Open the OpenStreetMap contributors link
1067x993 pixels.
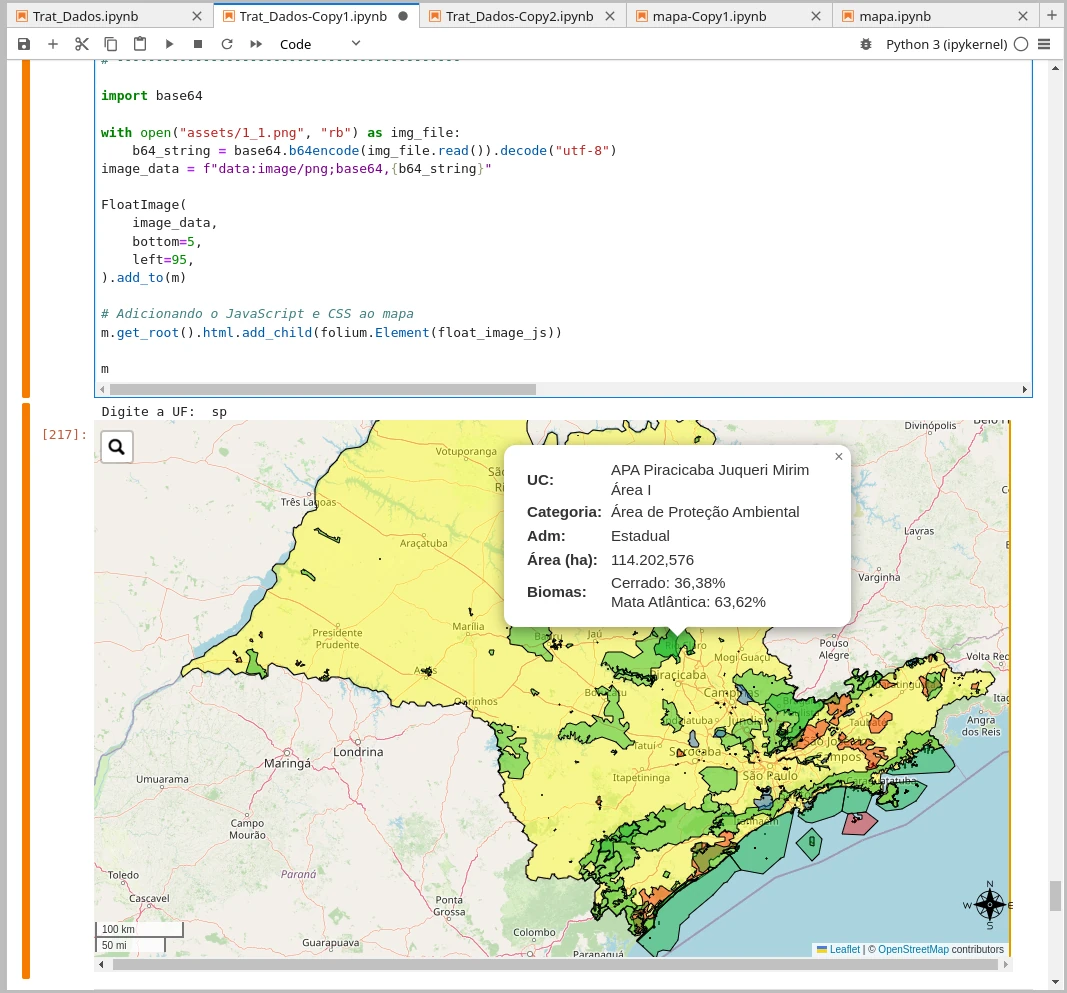coord(913,949)
